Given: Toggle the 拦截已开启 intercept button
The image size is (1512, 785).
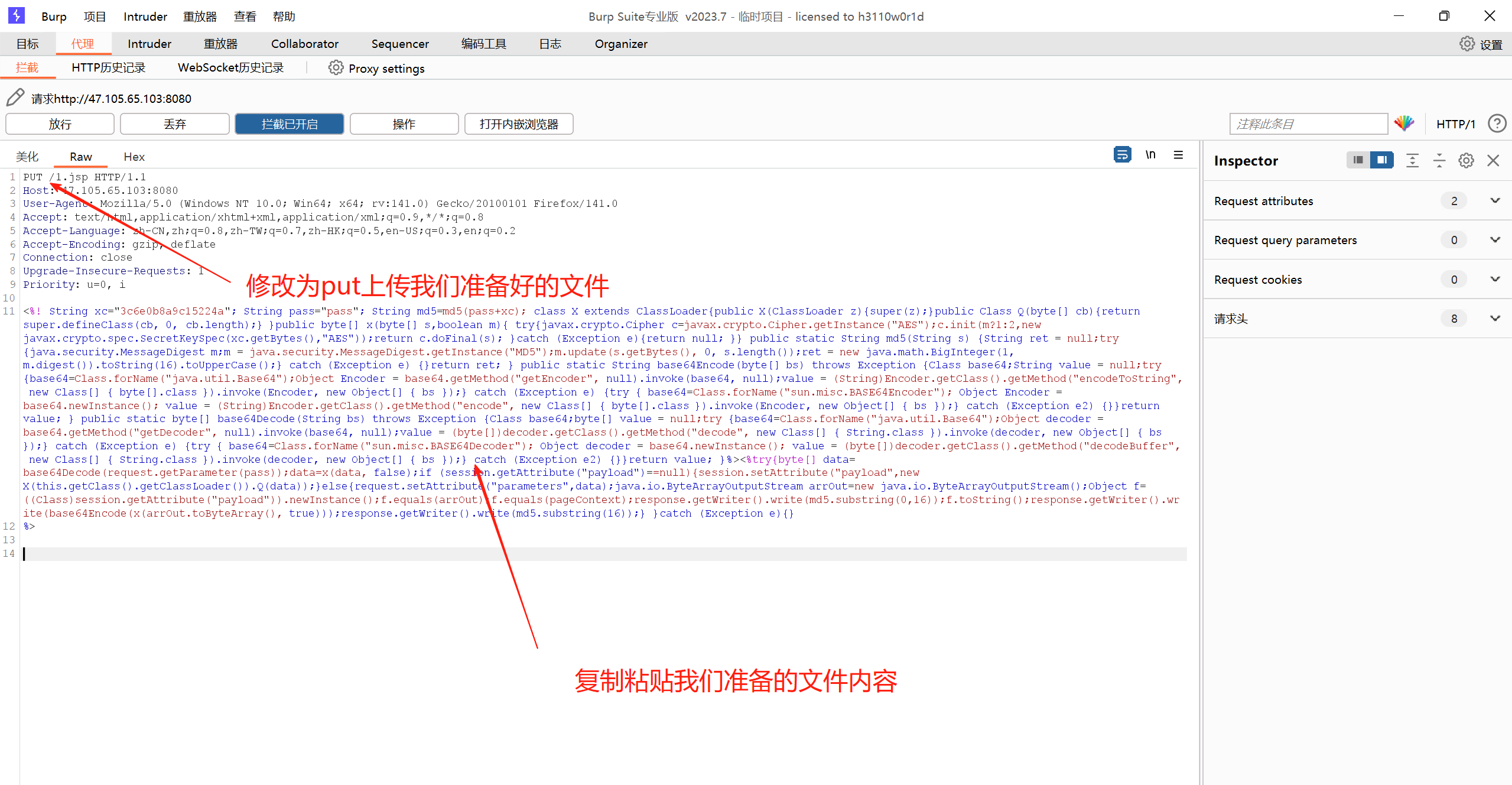Looking at the screenshot, I should click(290, 124).
